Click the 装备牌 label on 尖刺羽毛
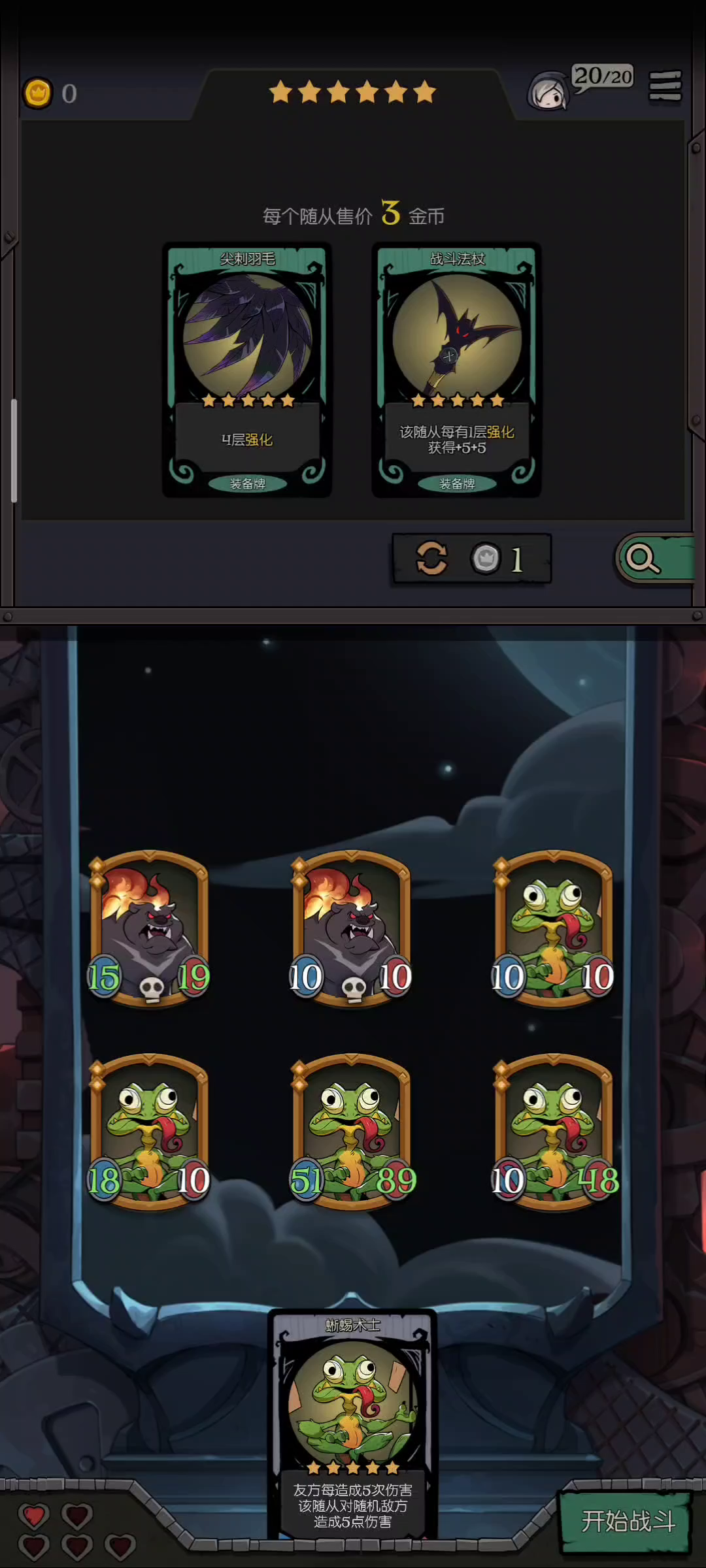Screen dimensions: 706x1568 [x=247, y=483]
